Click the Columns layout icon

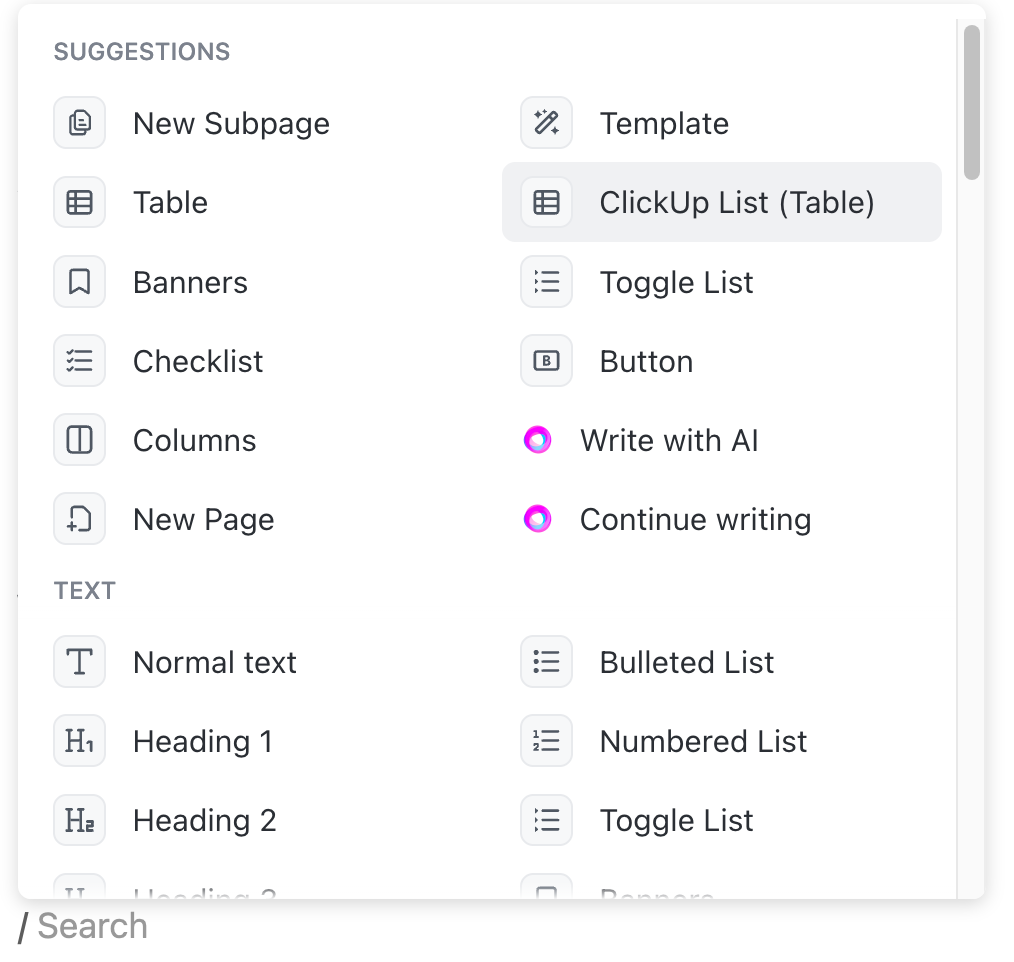(x=79, y=440)
